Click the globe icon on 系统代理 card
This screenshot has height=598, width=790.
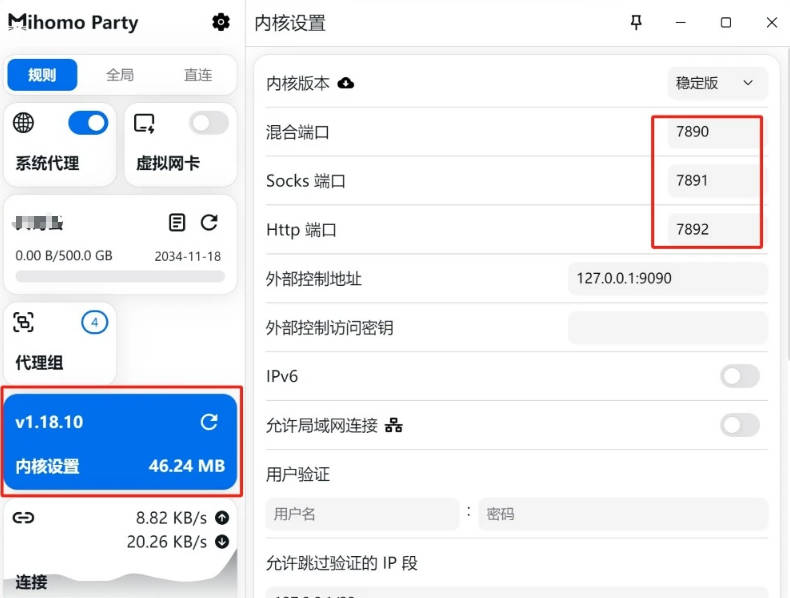click(23, 123)
